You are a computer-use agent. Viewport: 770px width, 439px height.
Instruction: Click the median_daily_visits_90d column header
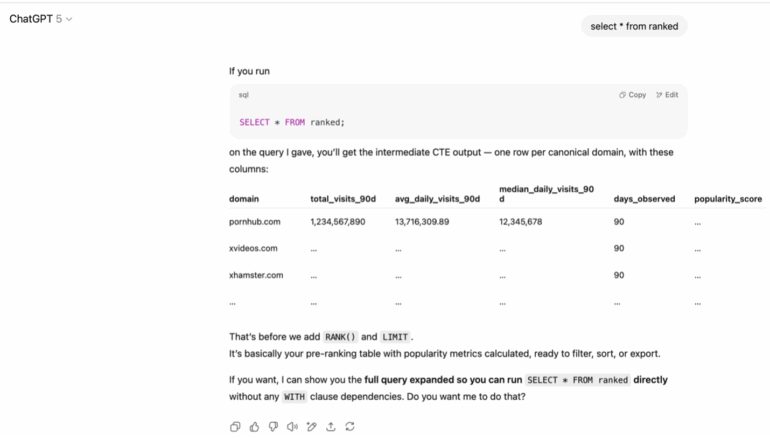pos(546,193)
